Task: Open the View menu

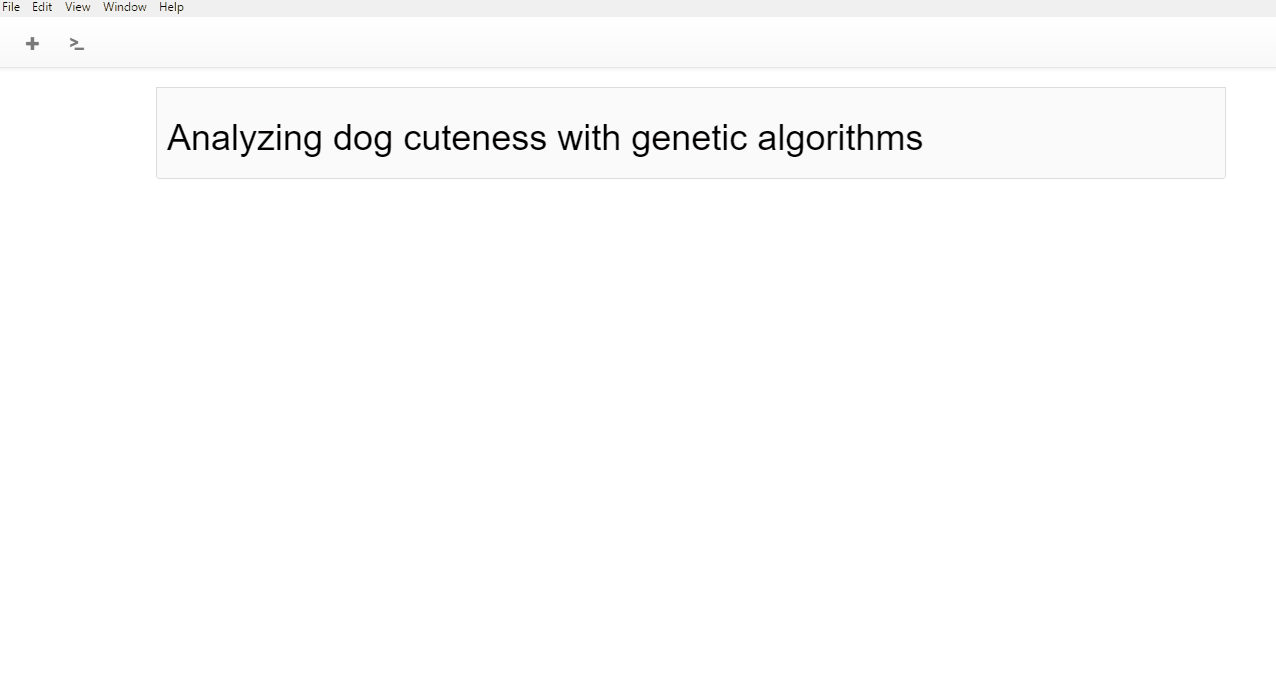Action: click(x=78, y=7)
